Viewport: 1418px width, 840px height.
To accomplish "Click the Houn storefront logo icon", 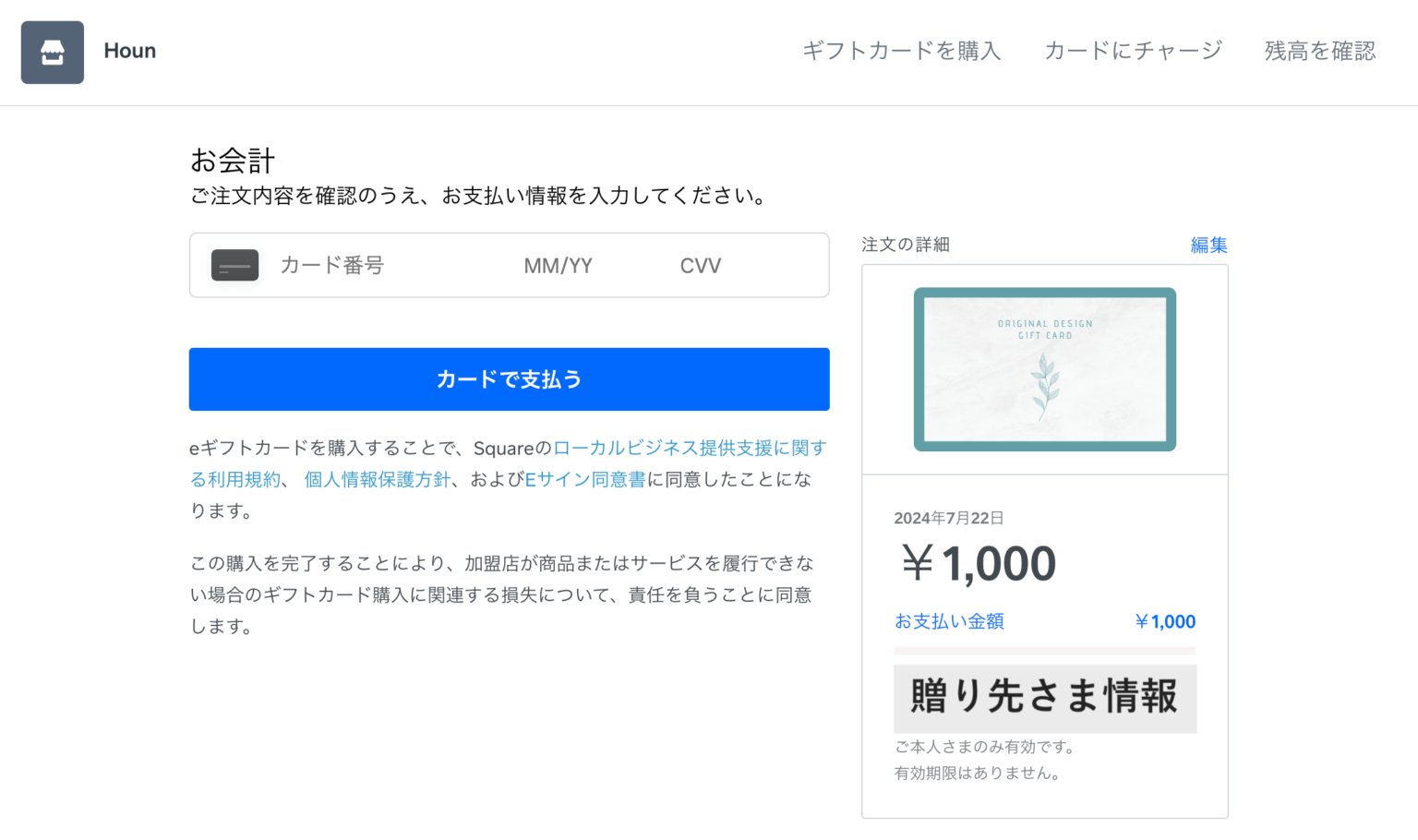I will (52, 52).
